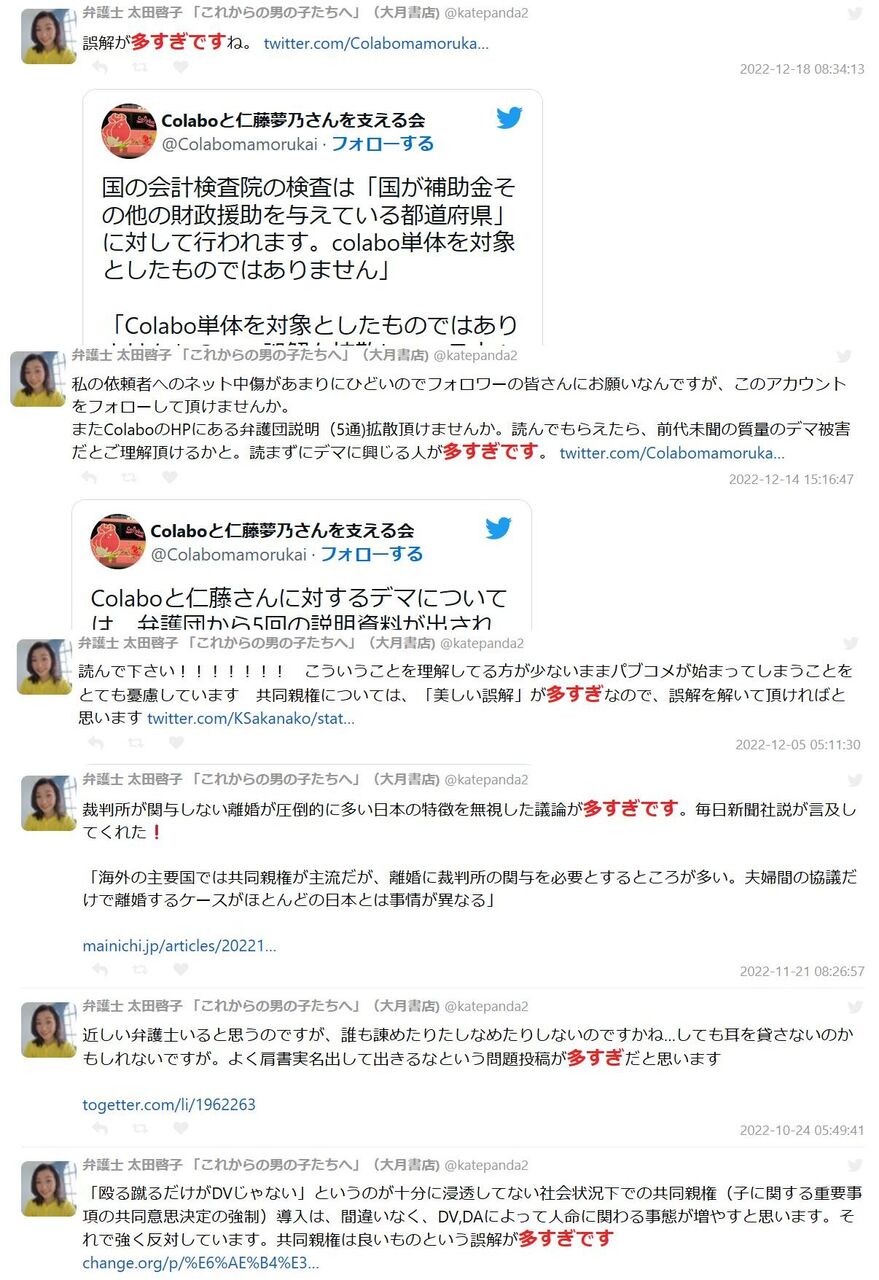Open the twitter.com/KSakanako status link

pos(250,718)
